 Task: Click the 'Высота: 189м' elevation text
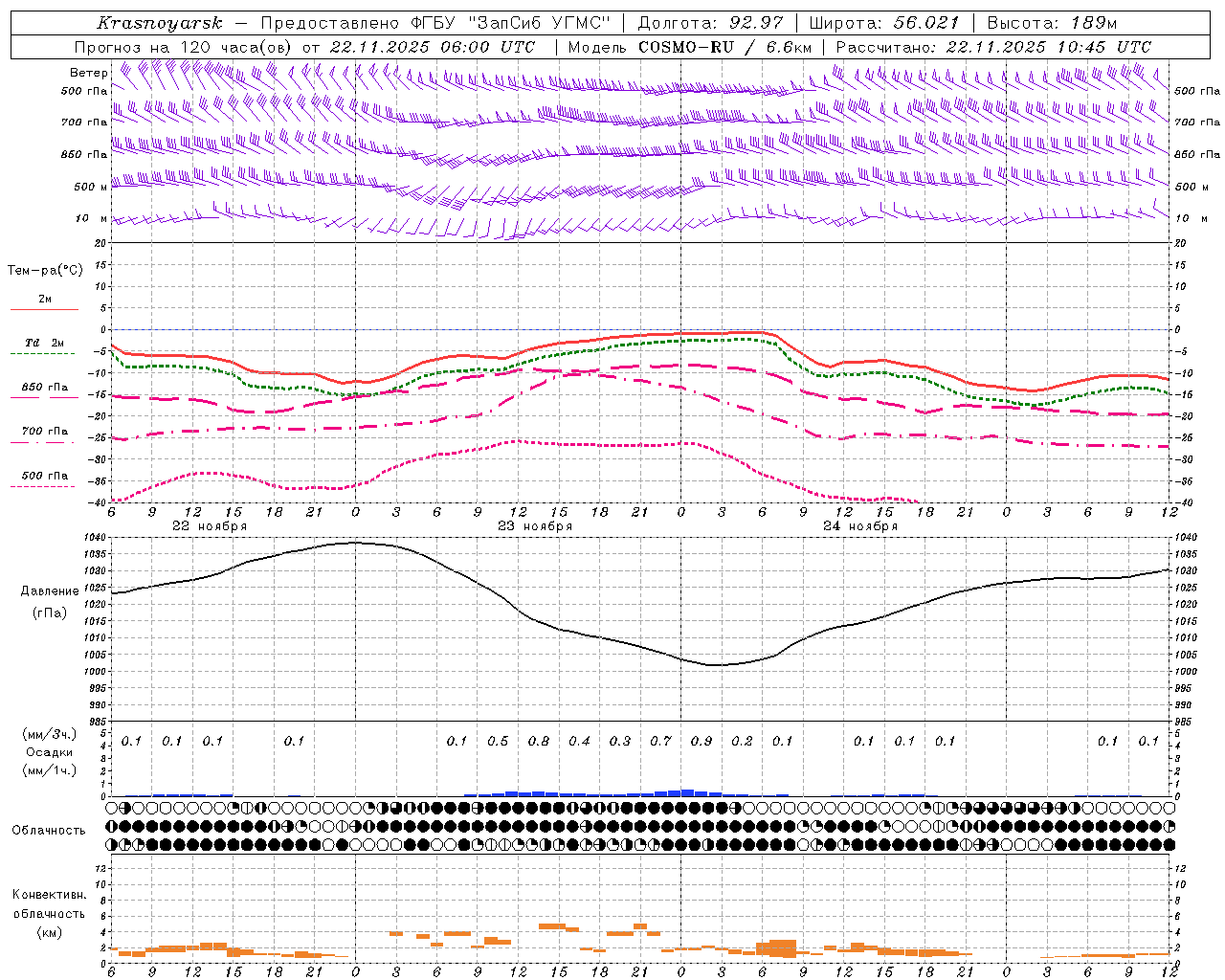click(x=1052, y=23)
